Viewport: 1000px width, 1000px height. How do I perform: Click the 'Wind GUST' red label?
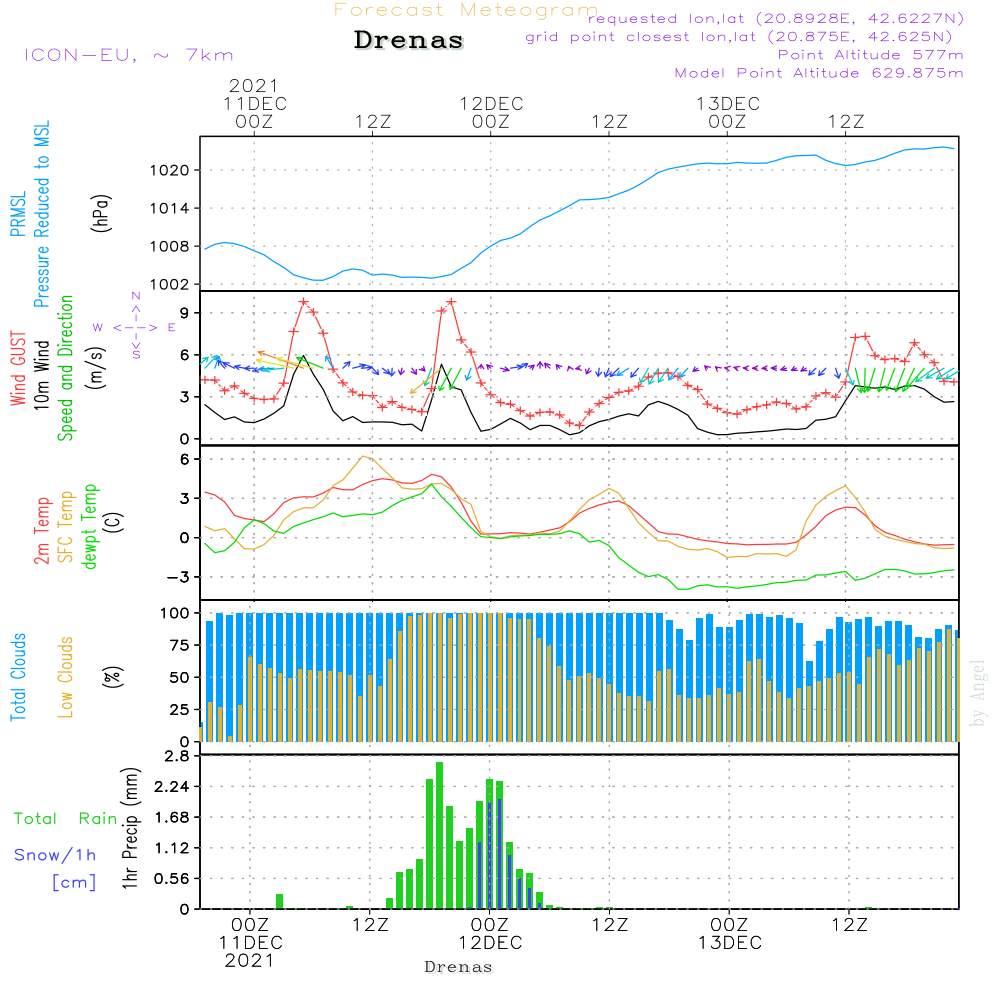click(x=18, y=368)
